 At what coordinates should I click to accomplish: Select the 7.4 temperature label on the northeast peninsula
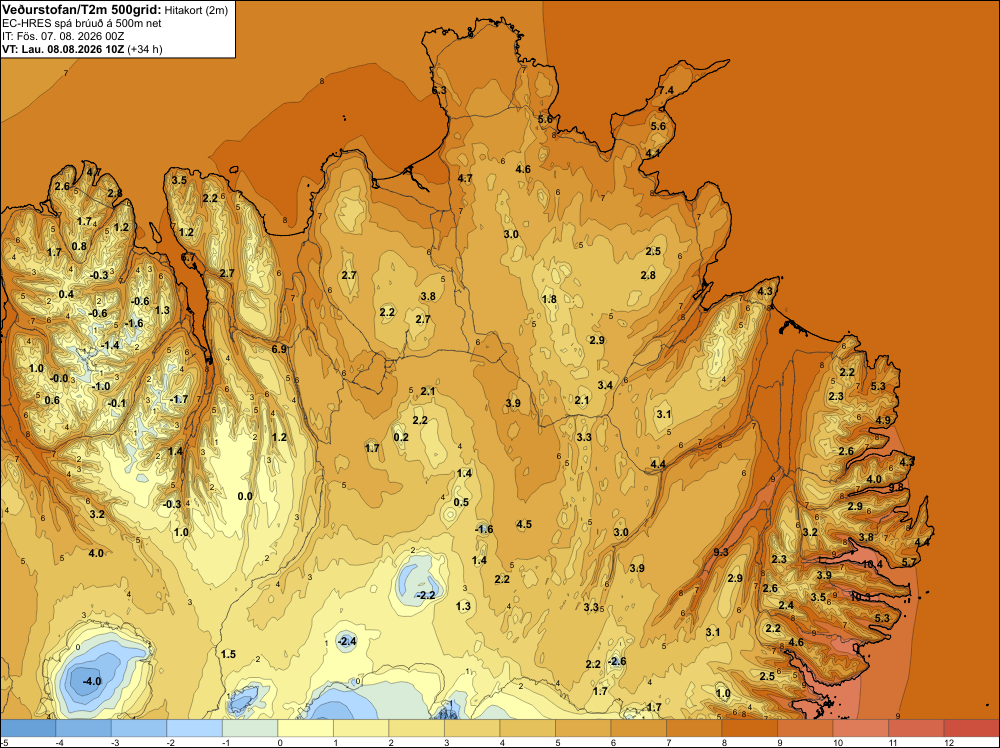[666, 91]
